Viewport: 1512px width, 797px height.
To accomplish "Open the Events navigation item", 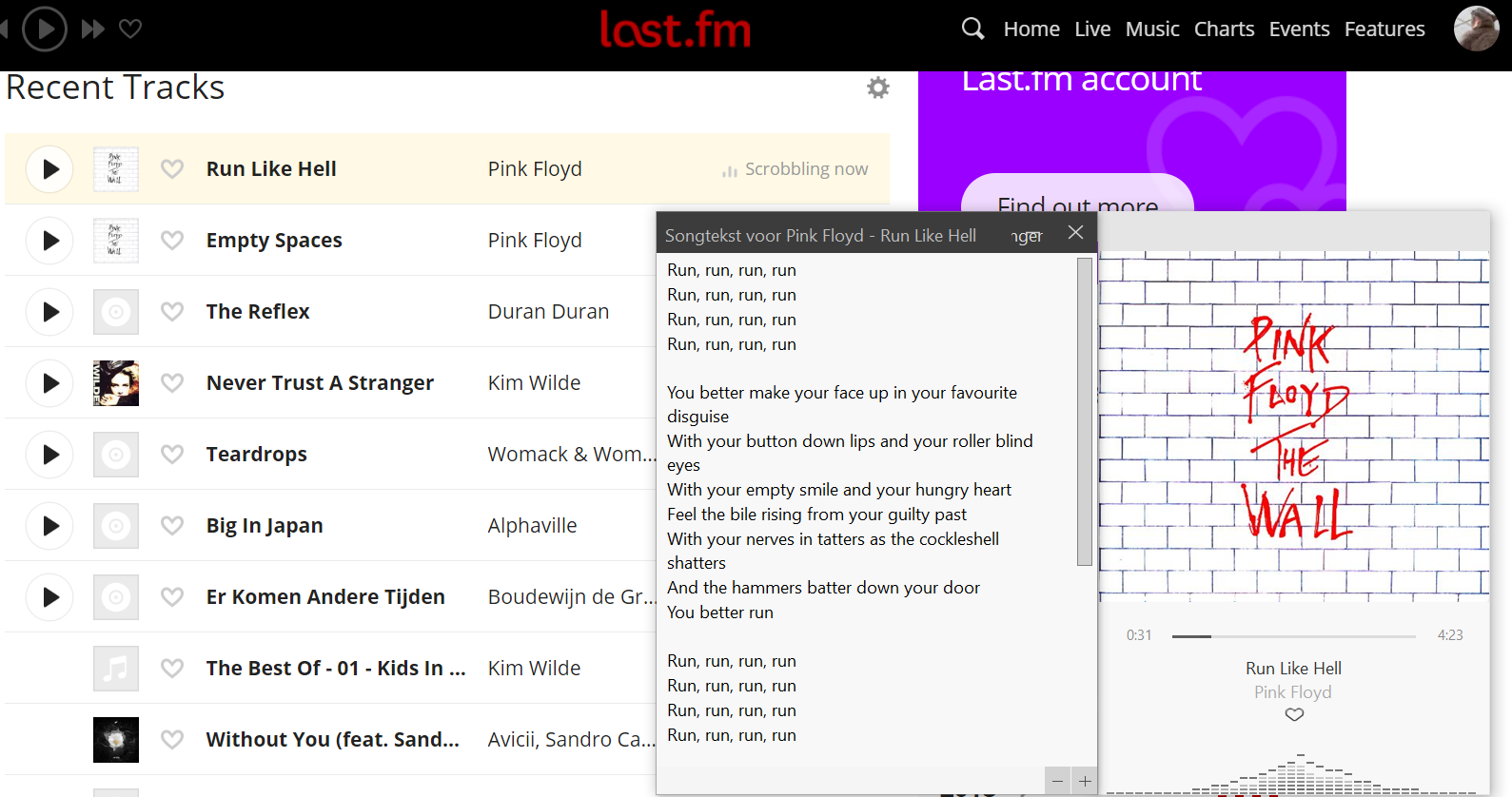I will (1299, 29).
